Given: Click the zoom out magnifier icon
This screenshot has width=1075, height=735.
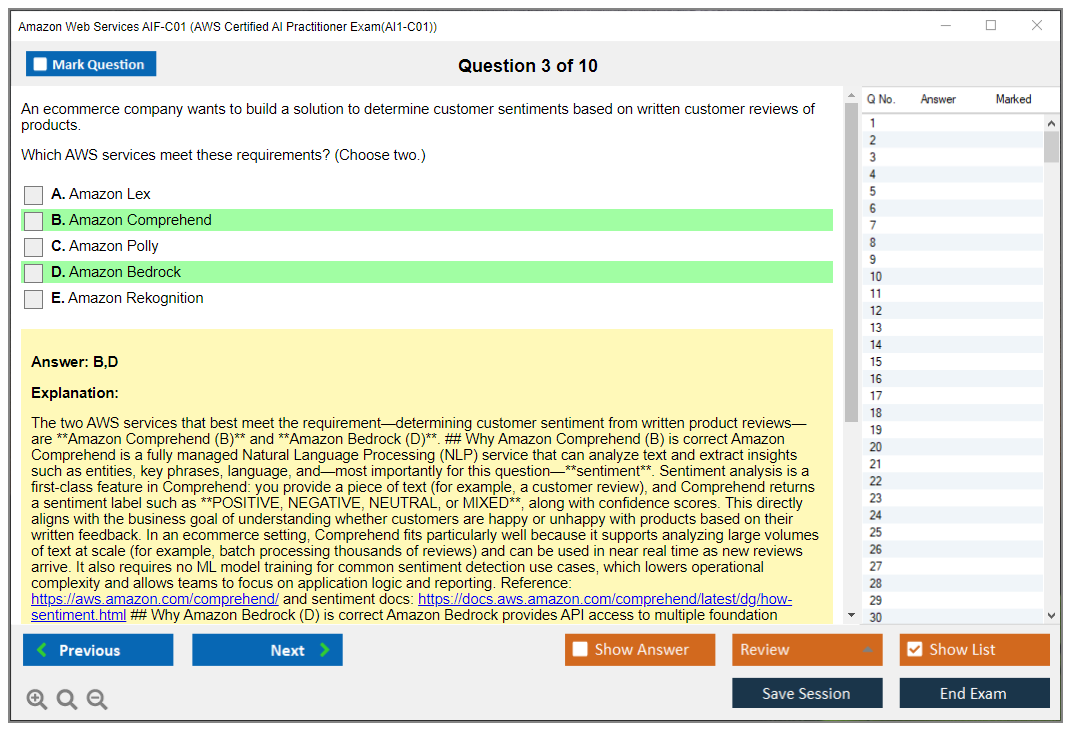Looking at the screenshot, I should coord(97,699).
